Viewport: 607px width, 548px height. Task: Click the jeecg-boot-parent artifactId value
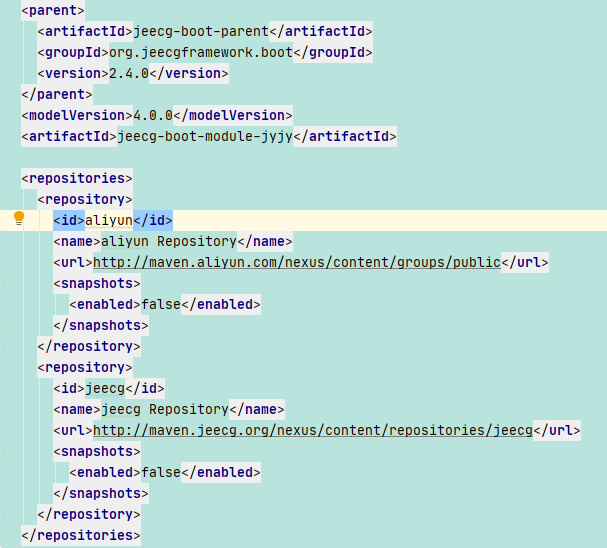[x=201, y=31]
